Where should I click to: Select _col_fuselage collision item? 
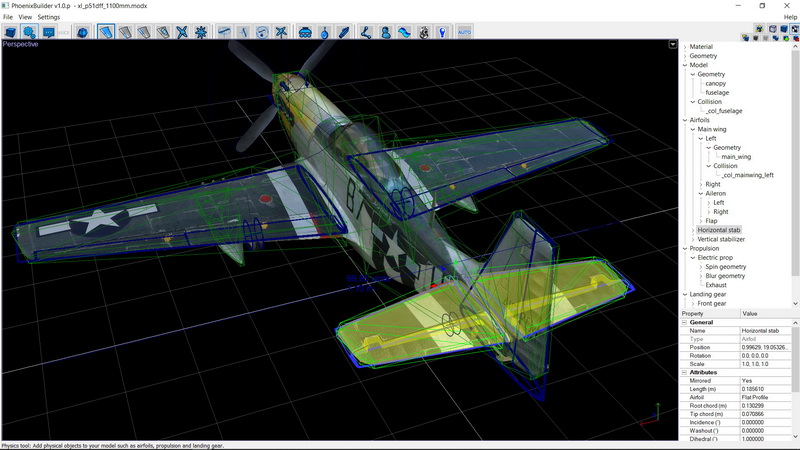click(x=724, y=110)
